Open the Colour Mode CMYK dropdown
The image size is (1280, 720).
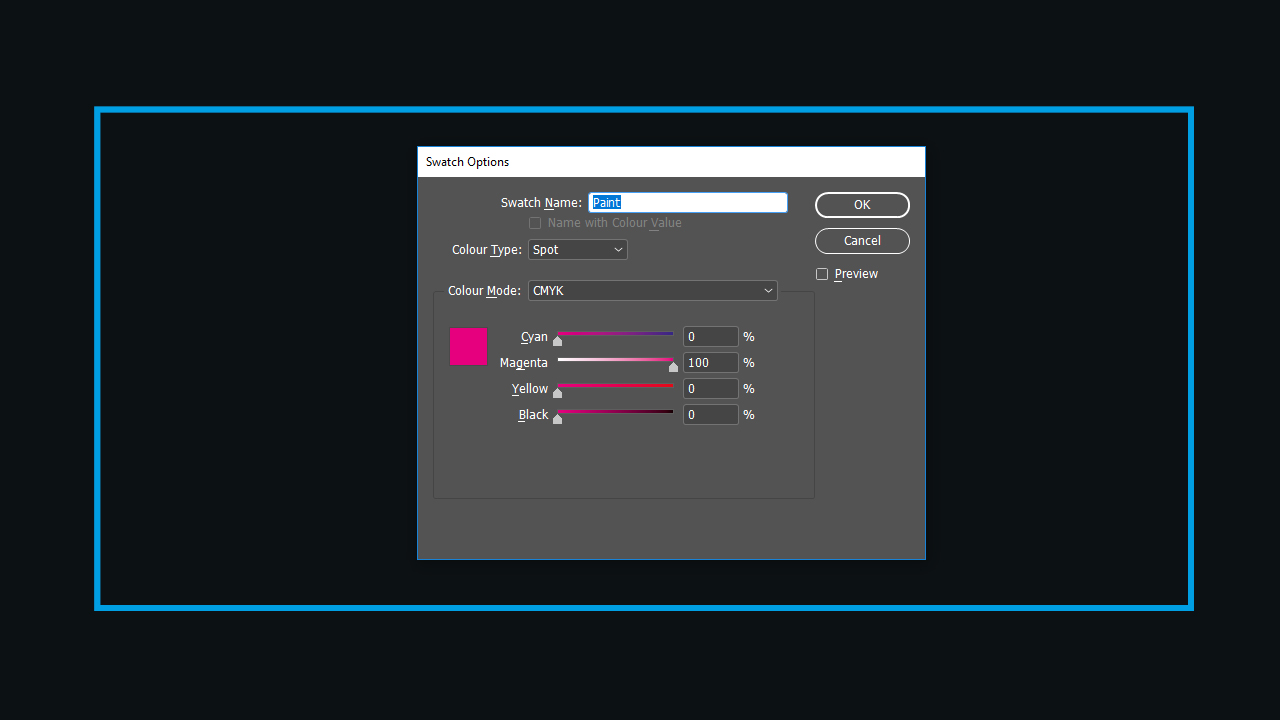[x=653, y=291]
